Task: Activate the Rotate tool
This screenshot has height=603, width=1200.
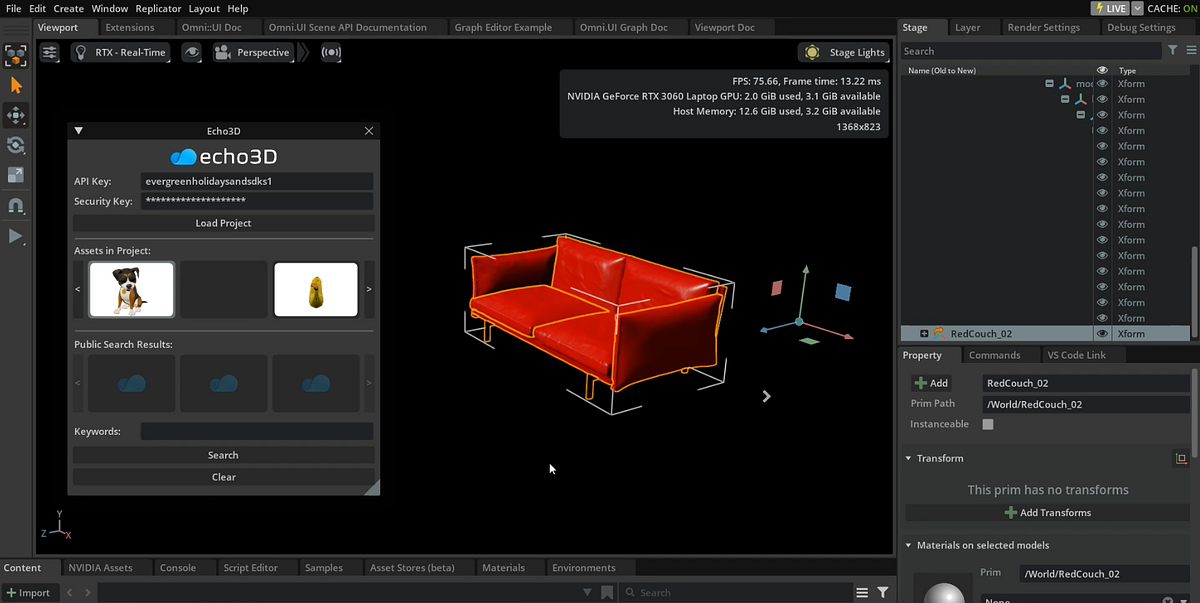Action: (x=15, y=145)
